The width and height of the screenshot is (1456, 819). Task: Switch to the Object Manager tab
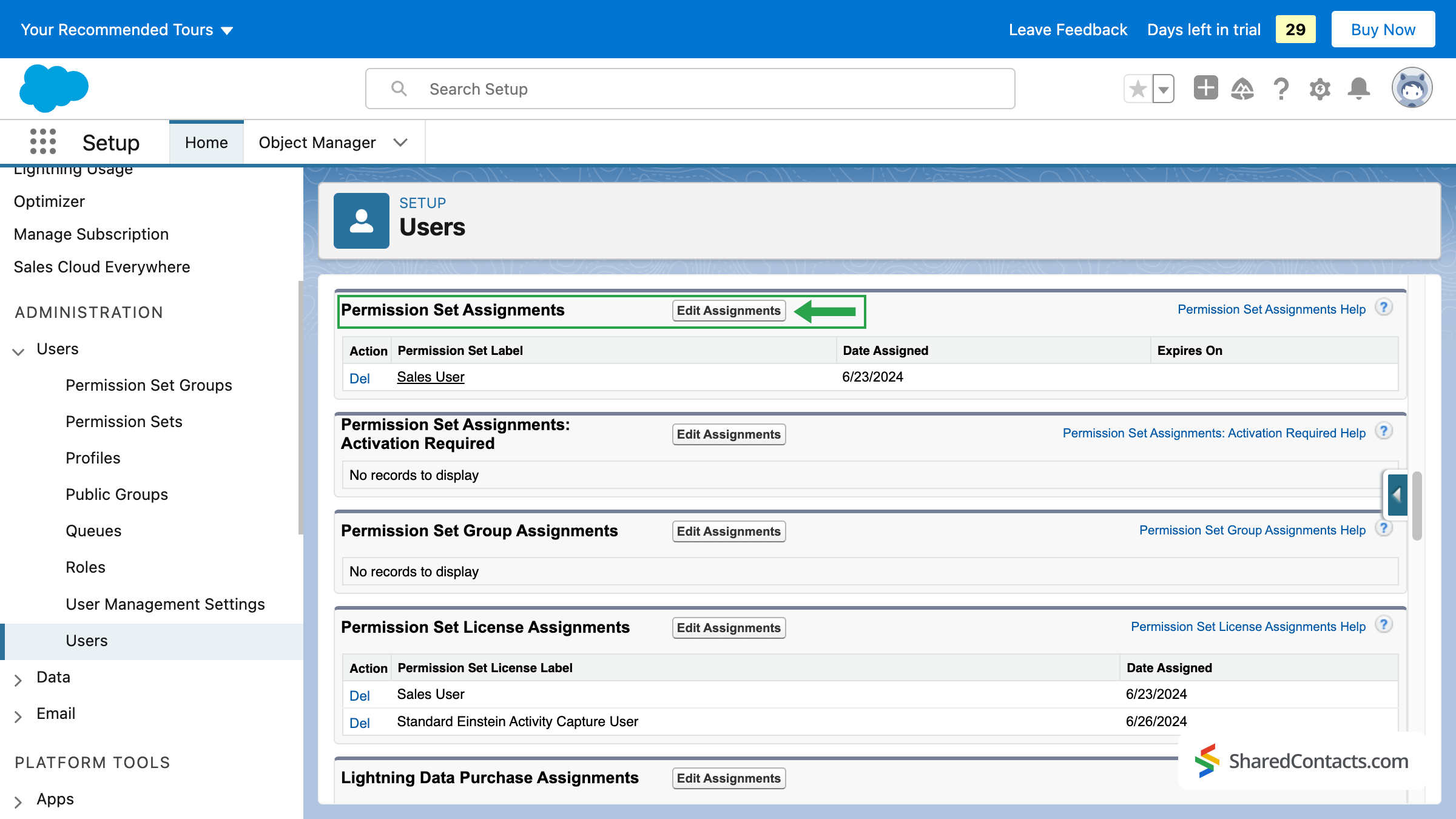pyautogui.click(x=317, y=143)
